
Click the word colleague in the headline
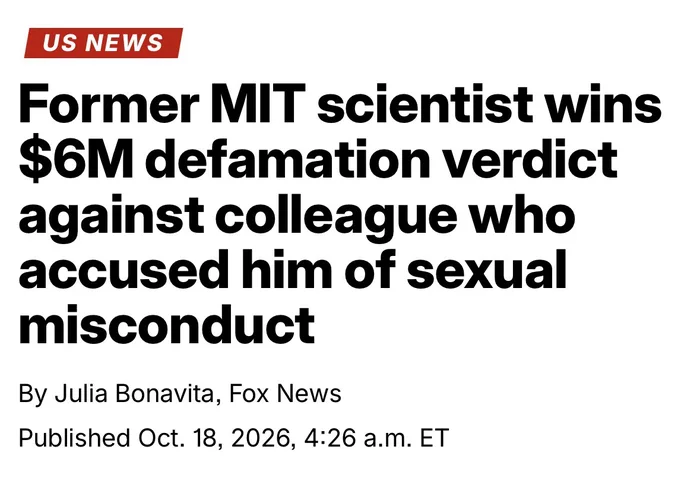[x=336, y=218]
